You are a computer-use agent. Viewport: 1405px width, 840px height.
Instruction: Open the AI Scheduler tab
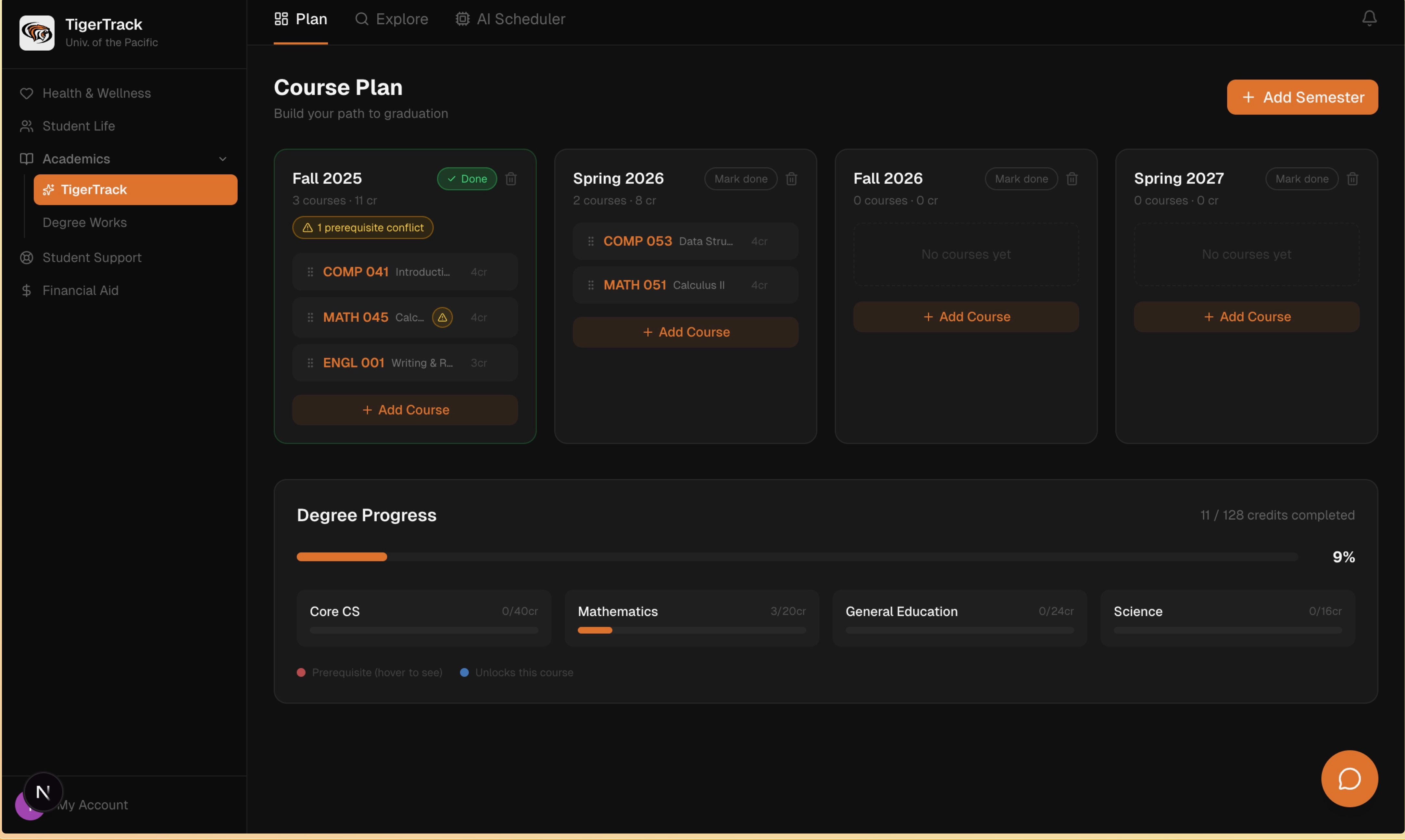click(510, 19)
